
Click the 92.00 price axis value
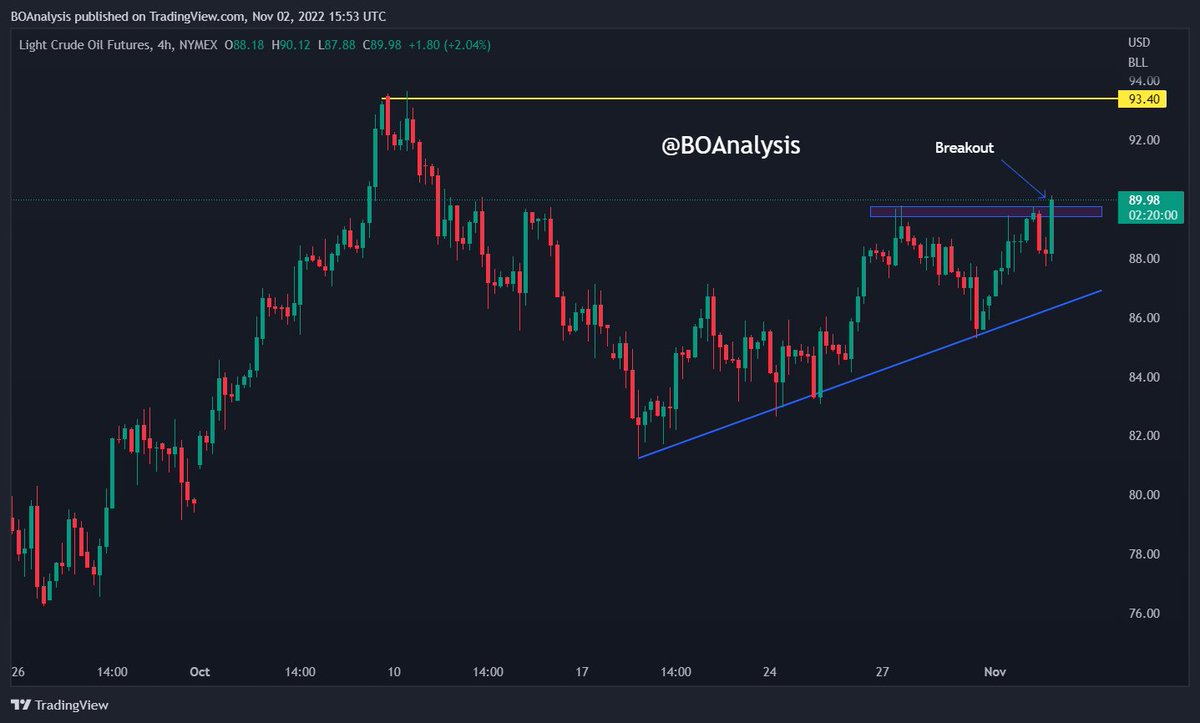[1143, 140]
